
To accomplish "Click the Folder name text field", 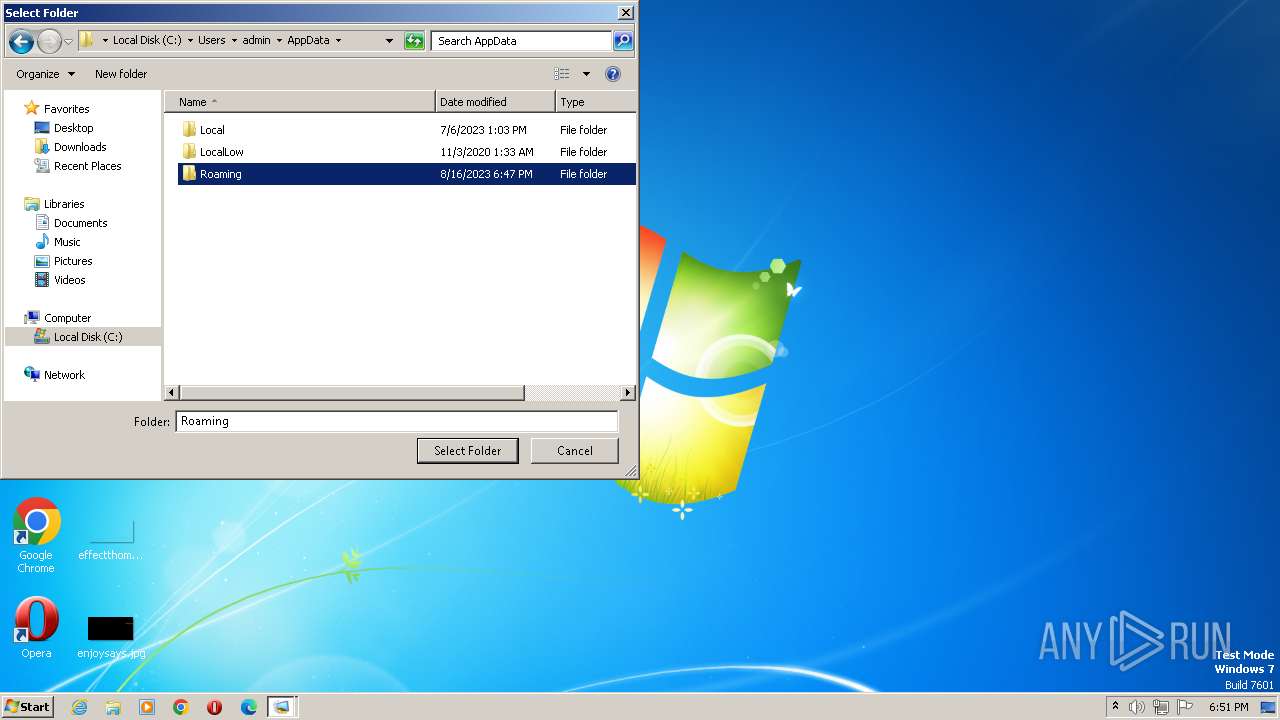I will pos(397,421).
